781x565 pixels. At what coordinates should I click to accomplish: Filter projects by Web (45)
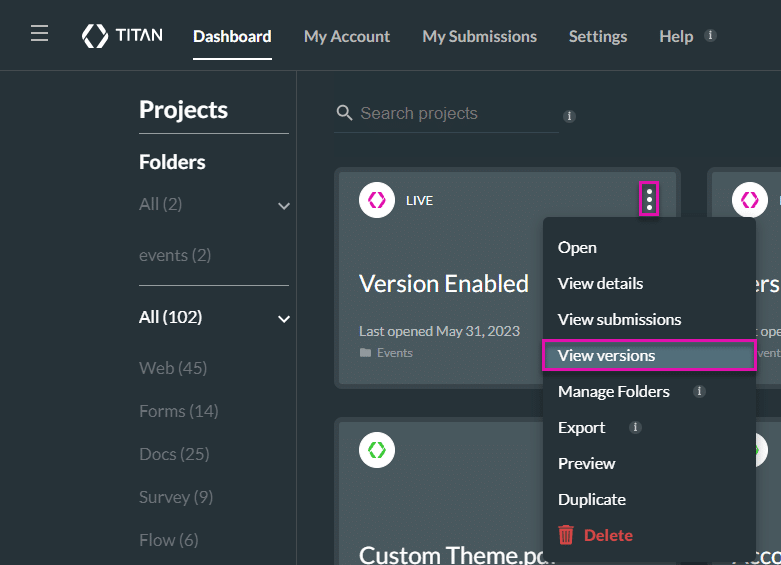pos(173,368)
